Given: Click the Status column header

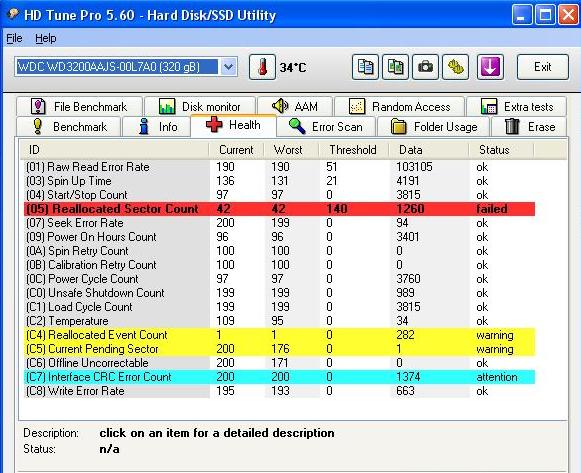Looking at the screenshot, I should [x=501, y=150].
